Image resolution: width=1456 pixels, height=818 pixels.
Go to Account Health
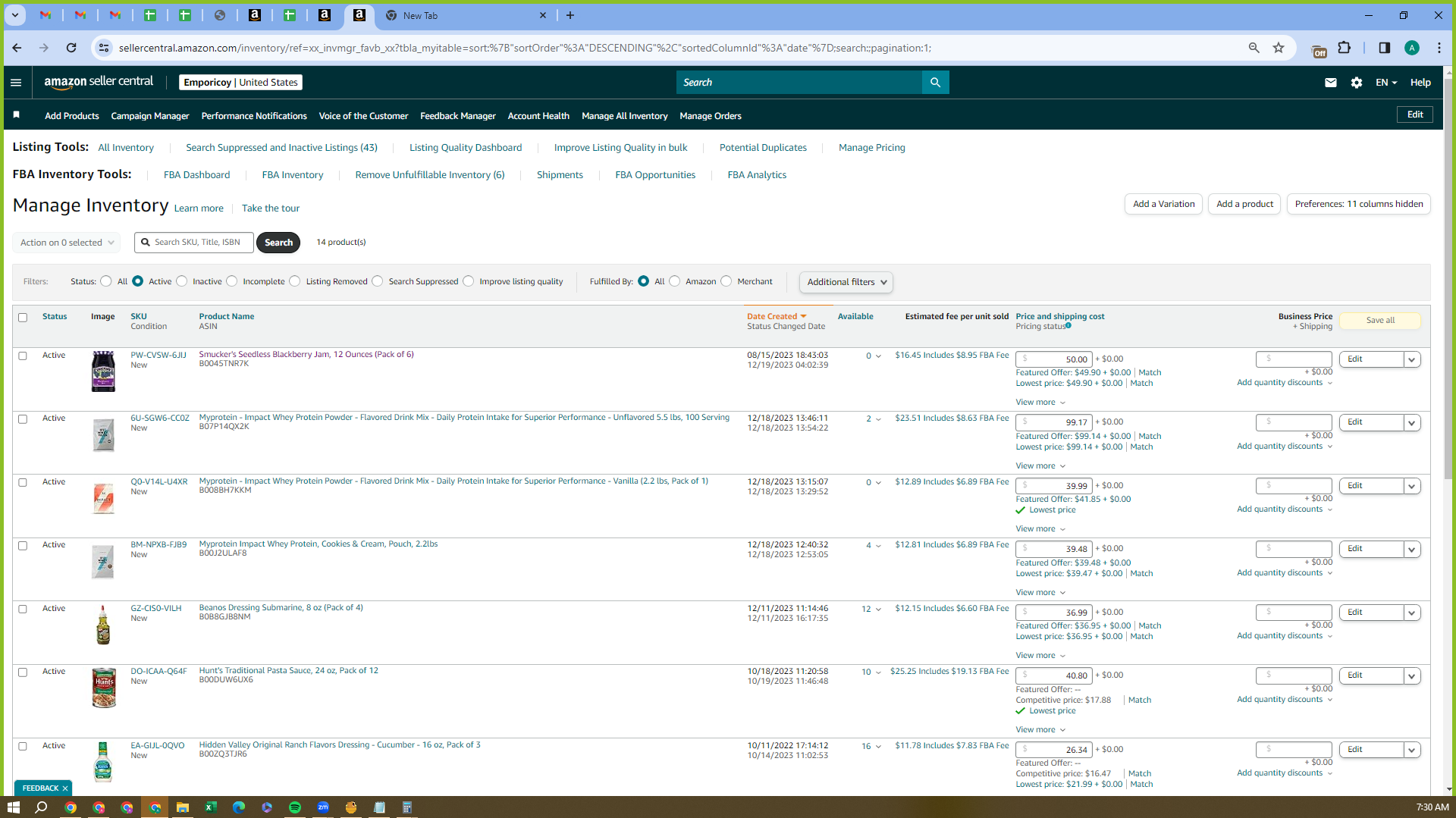pos(538,116)
